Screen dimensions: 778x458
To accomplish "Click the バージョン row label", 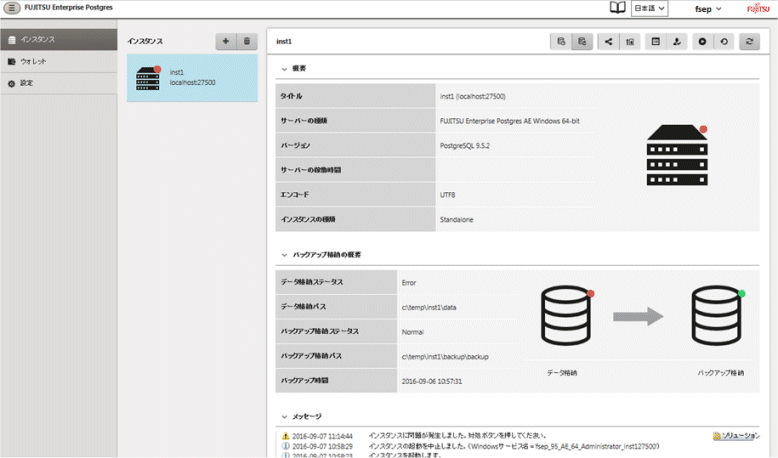I will point(295,146).
